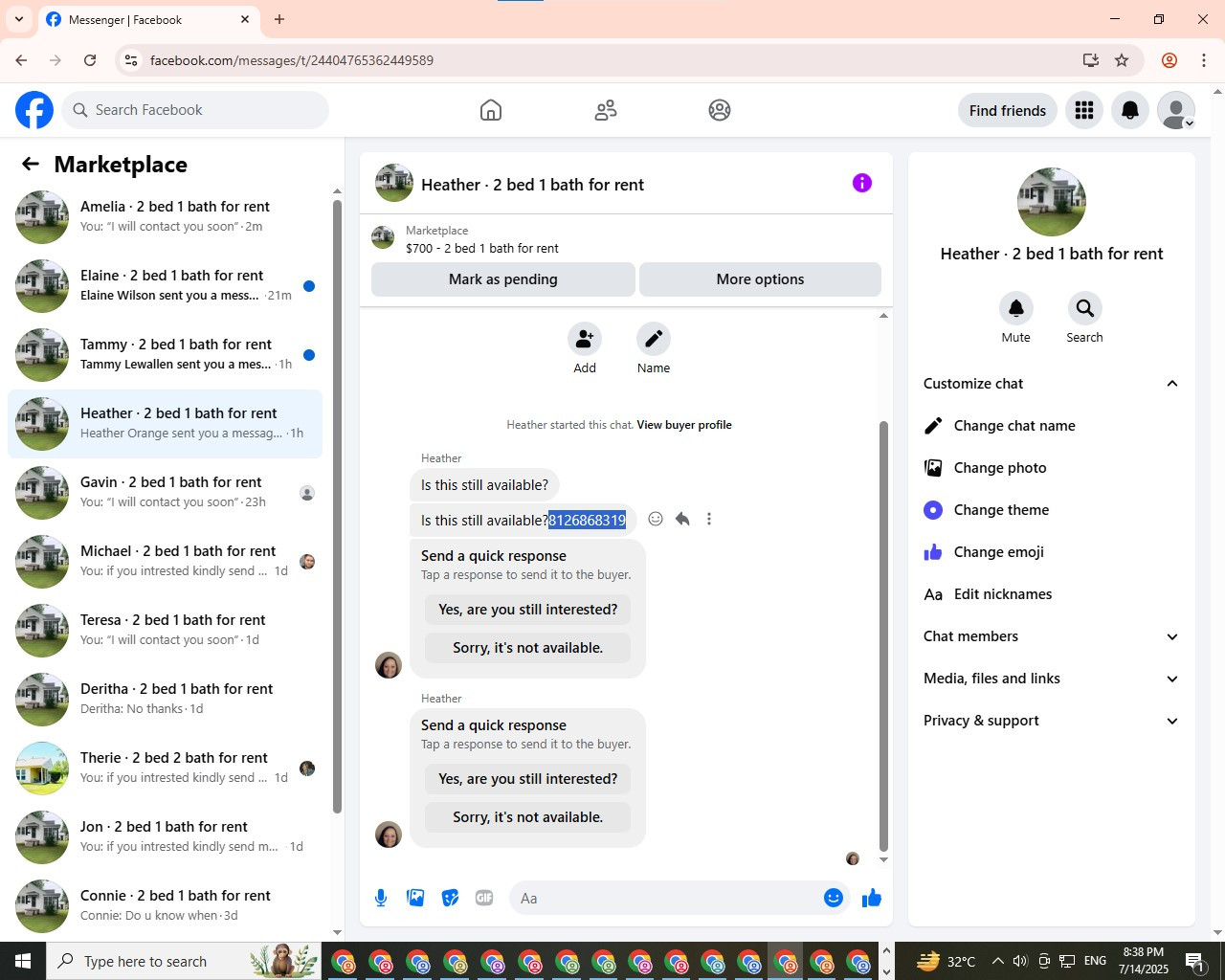Send a thumbs-up like
This screenshot has height=980, width=1225.
pos(872,898)
